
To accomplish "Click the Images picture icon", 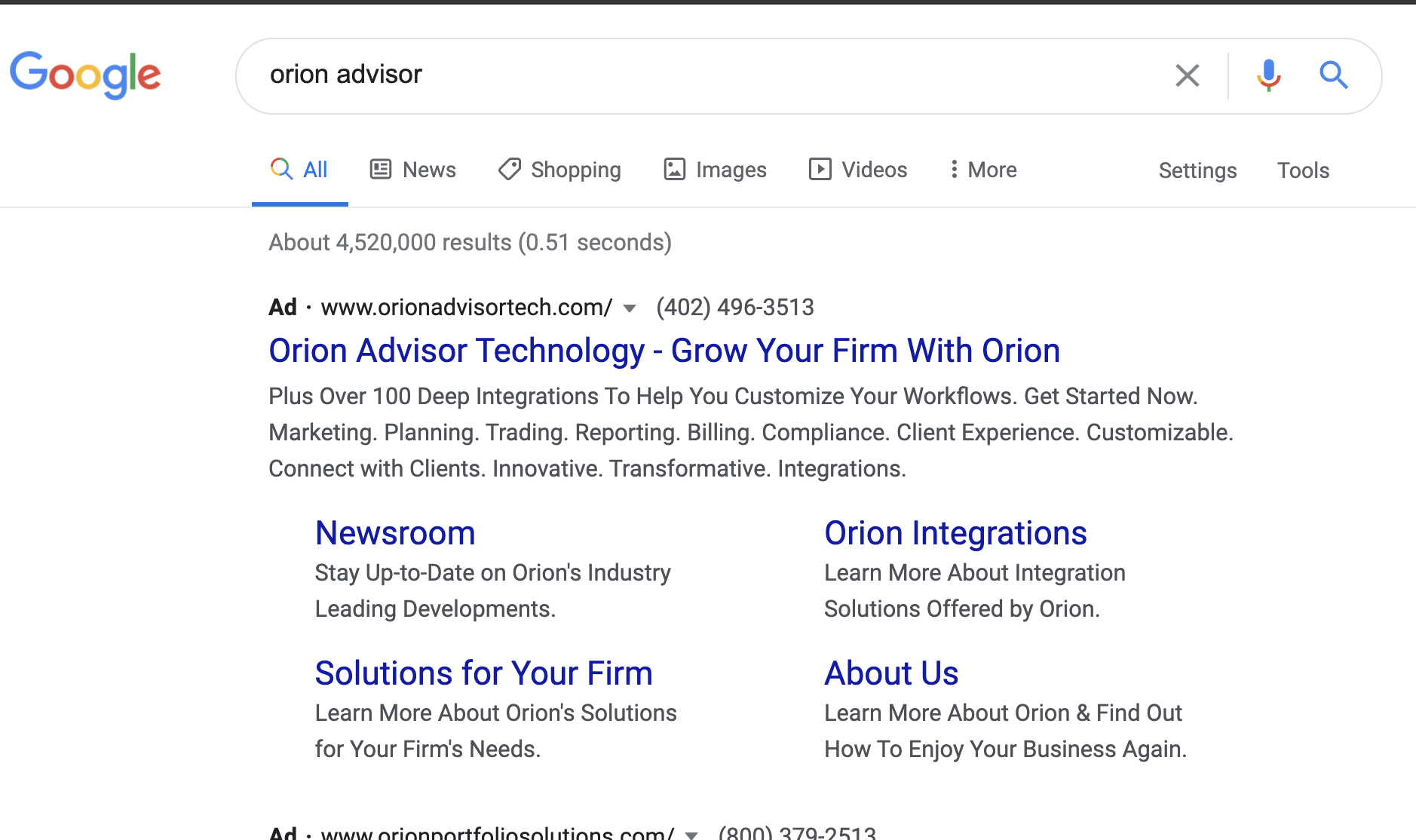I will 675,169.
